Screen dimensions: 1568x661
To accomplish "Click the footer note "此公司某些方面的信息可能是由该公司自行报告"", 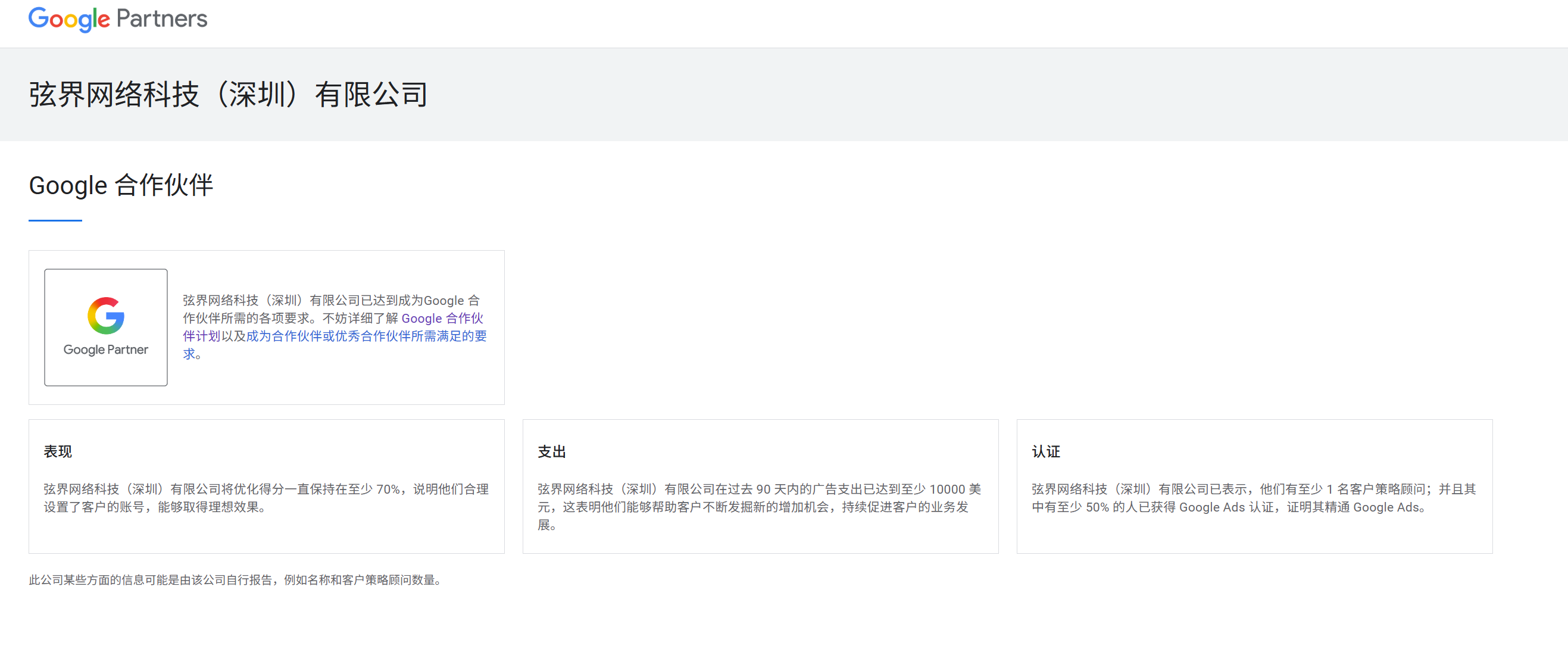I will click(x=236, y=580).
